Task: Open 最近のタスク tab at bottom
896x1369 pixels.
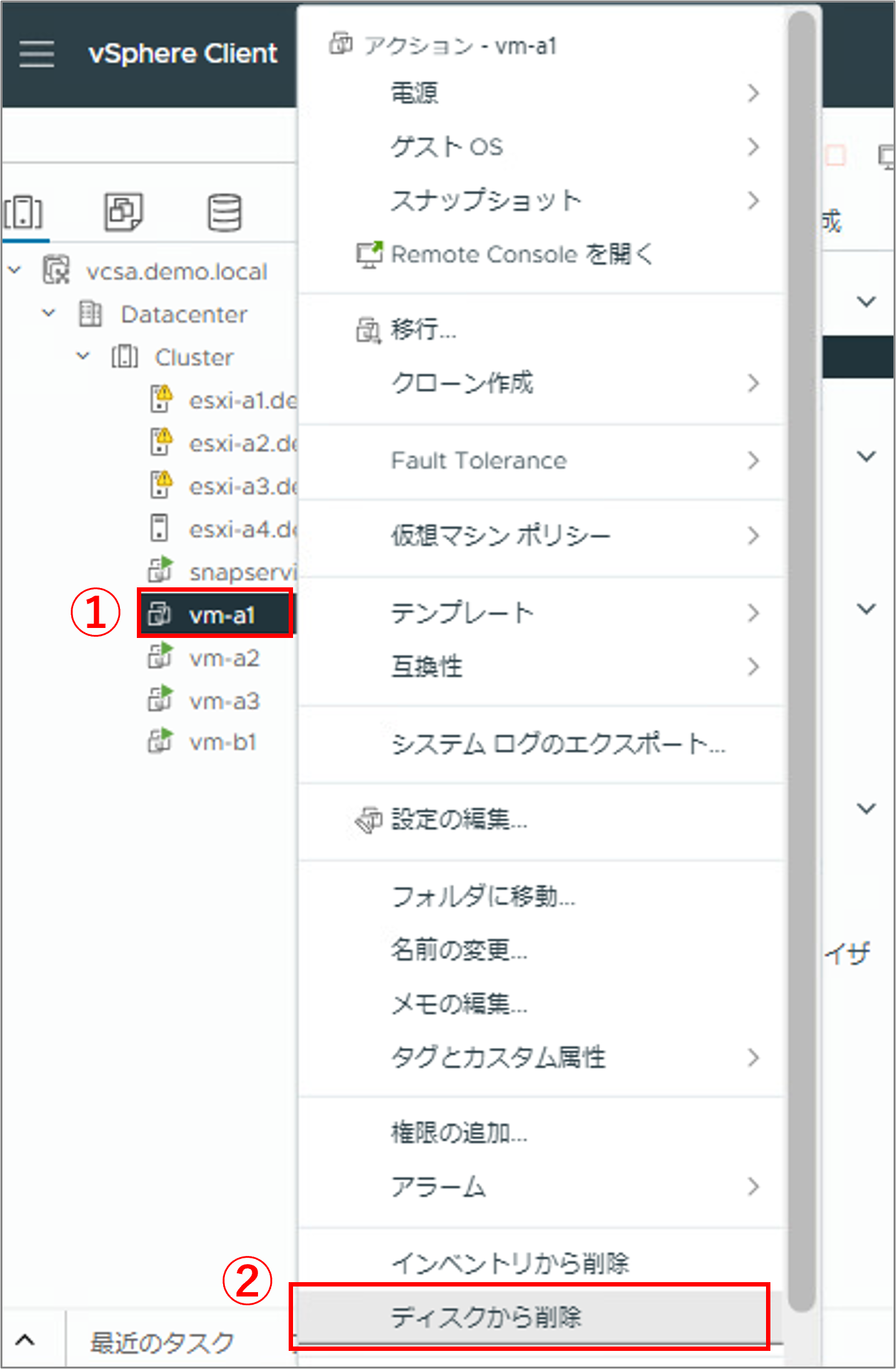Action: (162, 1342)
